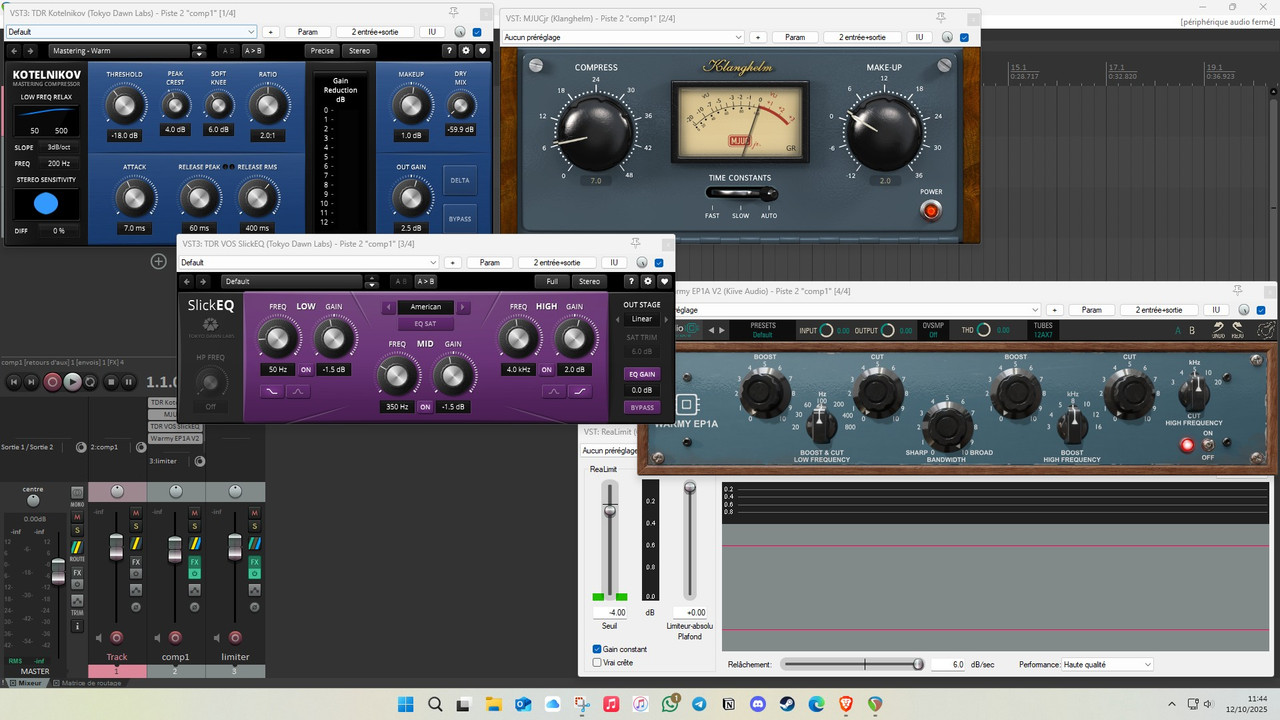The width and height of the screenshot is (1280, 720).
Task: Open Kotelnikov settings gear icon
Action: pyautogui.click(x=464, y=51)
